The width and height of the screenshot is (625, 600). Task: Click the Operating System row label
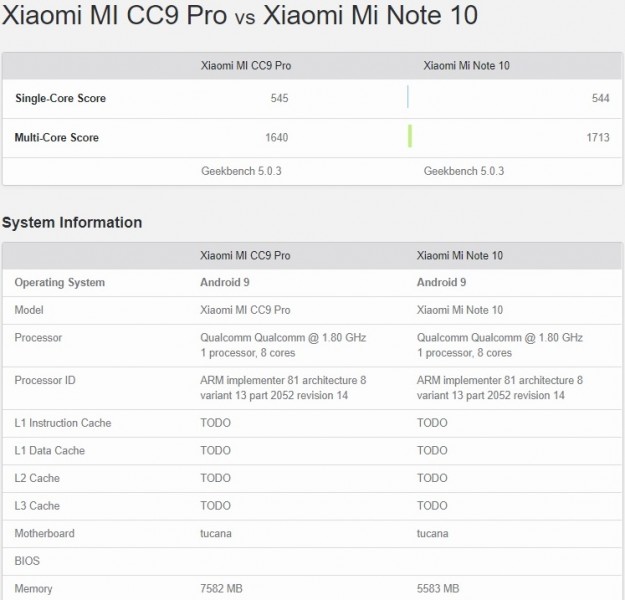[60, 282]
